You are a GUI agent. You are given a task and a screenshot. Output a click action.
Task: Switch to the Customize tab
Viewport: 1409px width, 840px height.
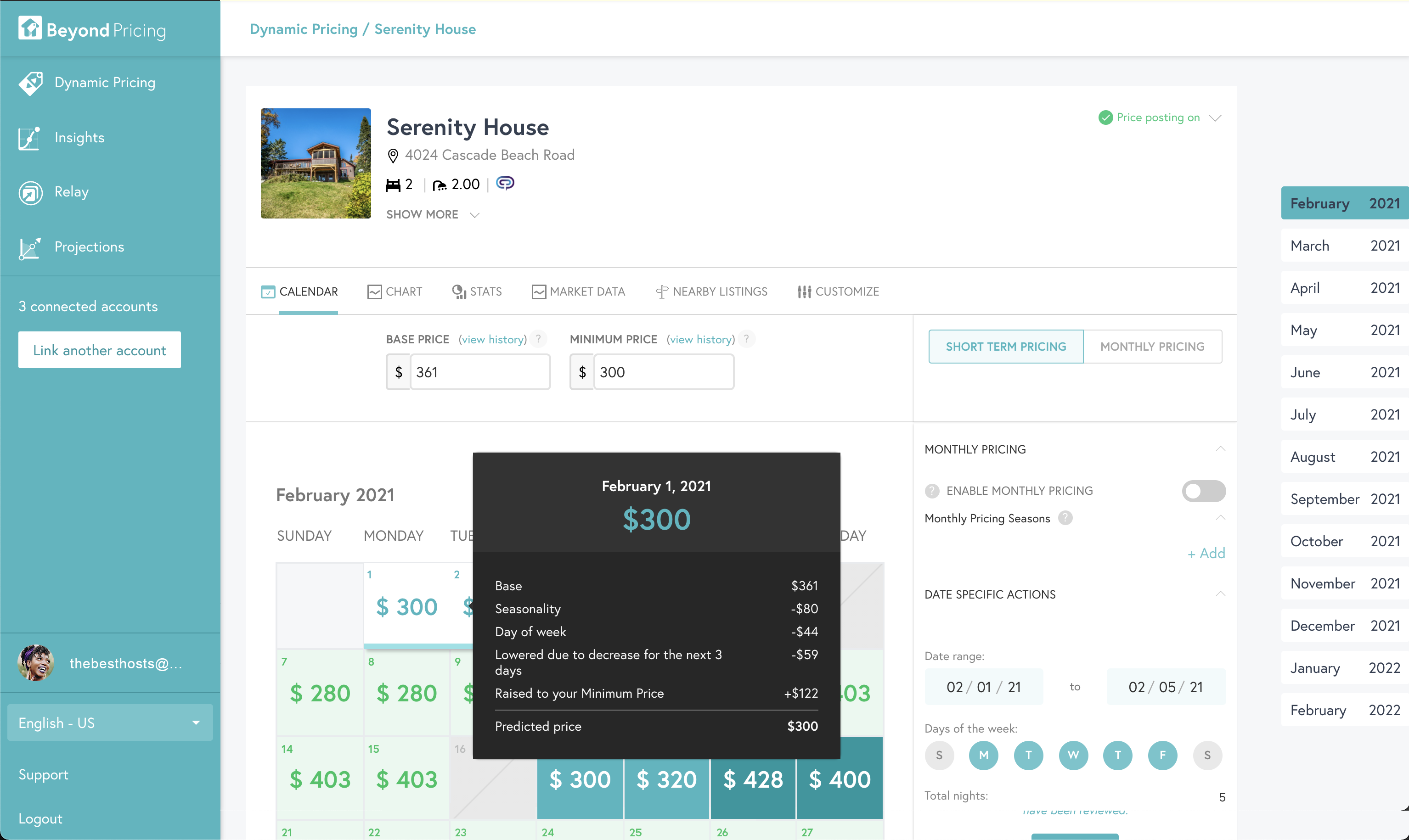coord(838,292)
